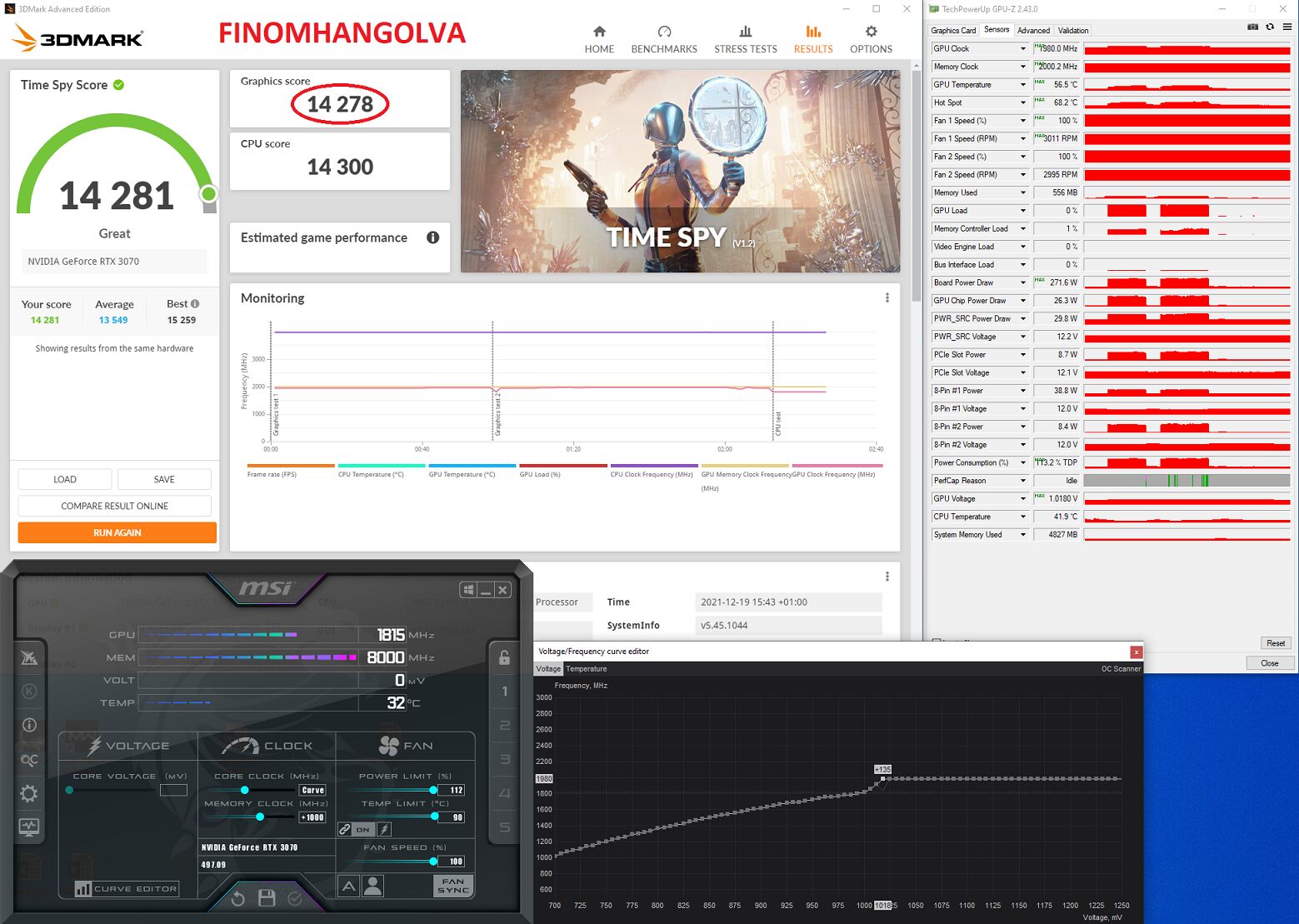Click Voltage lightning icon header
Image resolution: width=1299 pixels, height=924 pixels.
coord(94,746)
